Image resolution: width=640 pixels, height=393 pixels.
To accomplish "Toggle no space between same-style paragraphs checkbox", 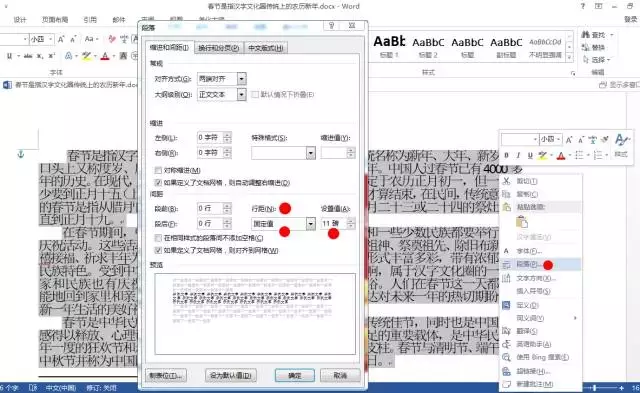I will [158, 238].
